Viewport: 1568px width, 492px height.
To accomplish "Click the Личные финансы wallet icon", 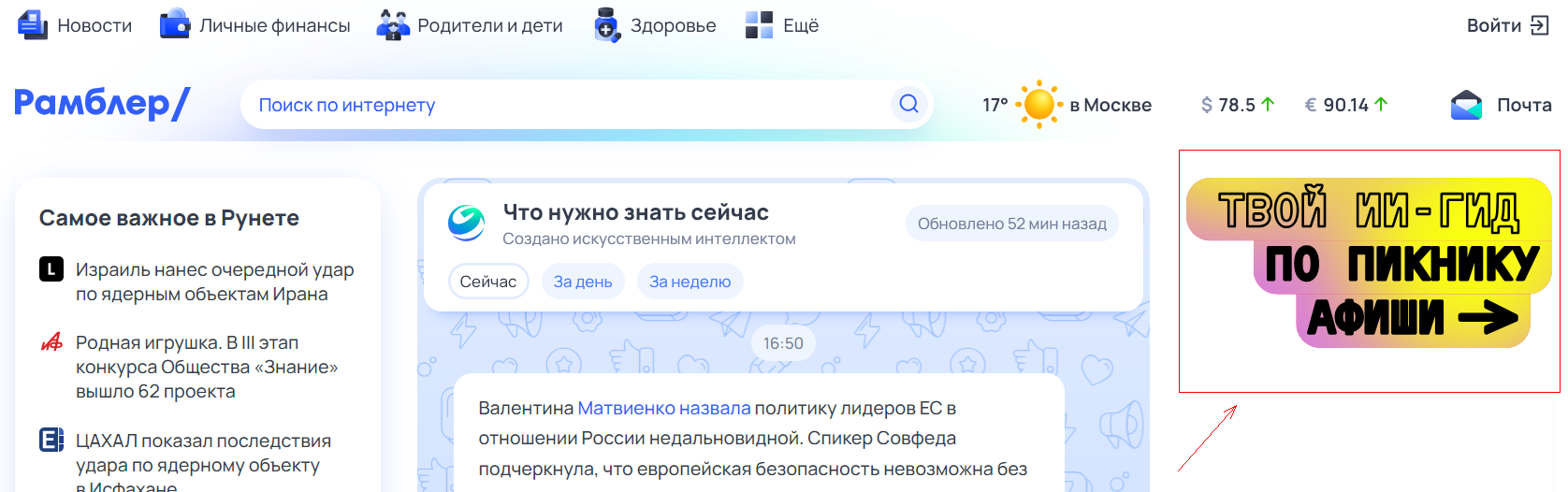I will [175, 25].
